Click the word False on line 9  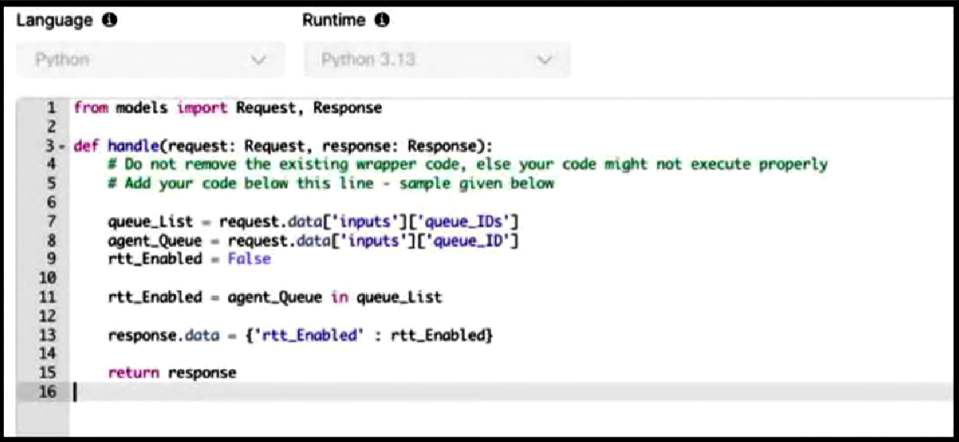tap(249, 259)
